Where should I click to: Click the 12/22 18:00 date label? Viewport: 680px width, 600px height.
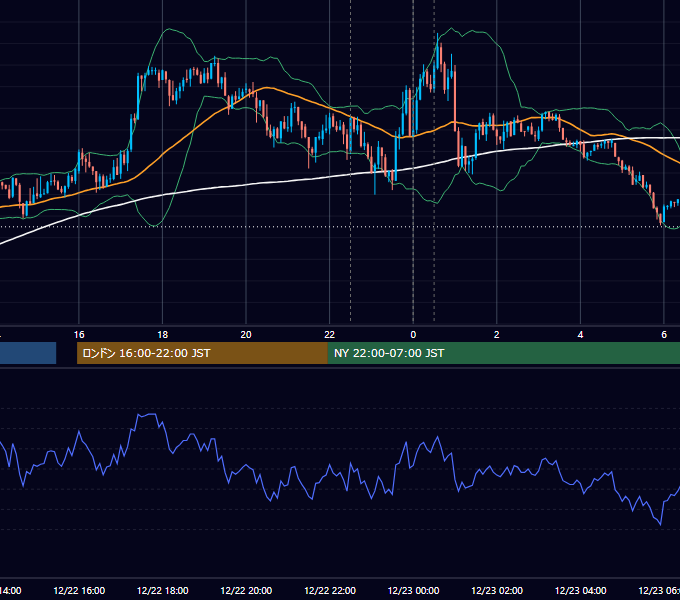click(163, 591)
